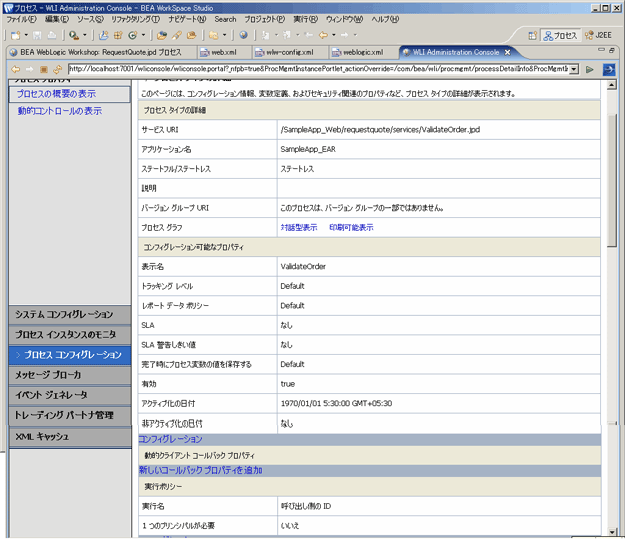This screenshot has width=625, height=550.
Task: Open the ナビゲート menu
Action: click(187, 19)
